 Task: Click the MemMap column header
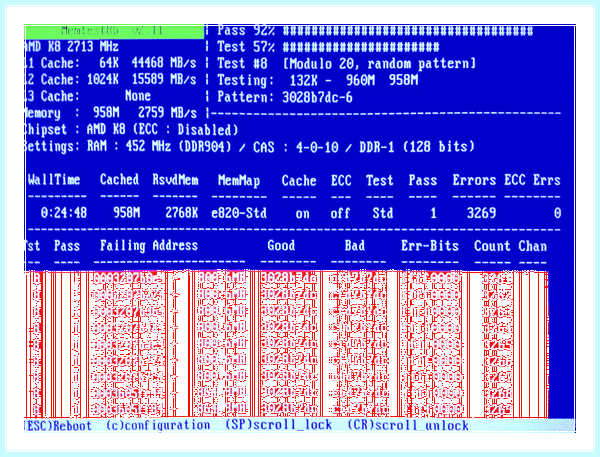(239, 180)
